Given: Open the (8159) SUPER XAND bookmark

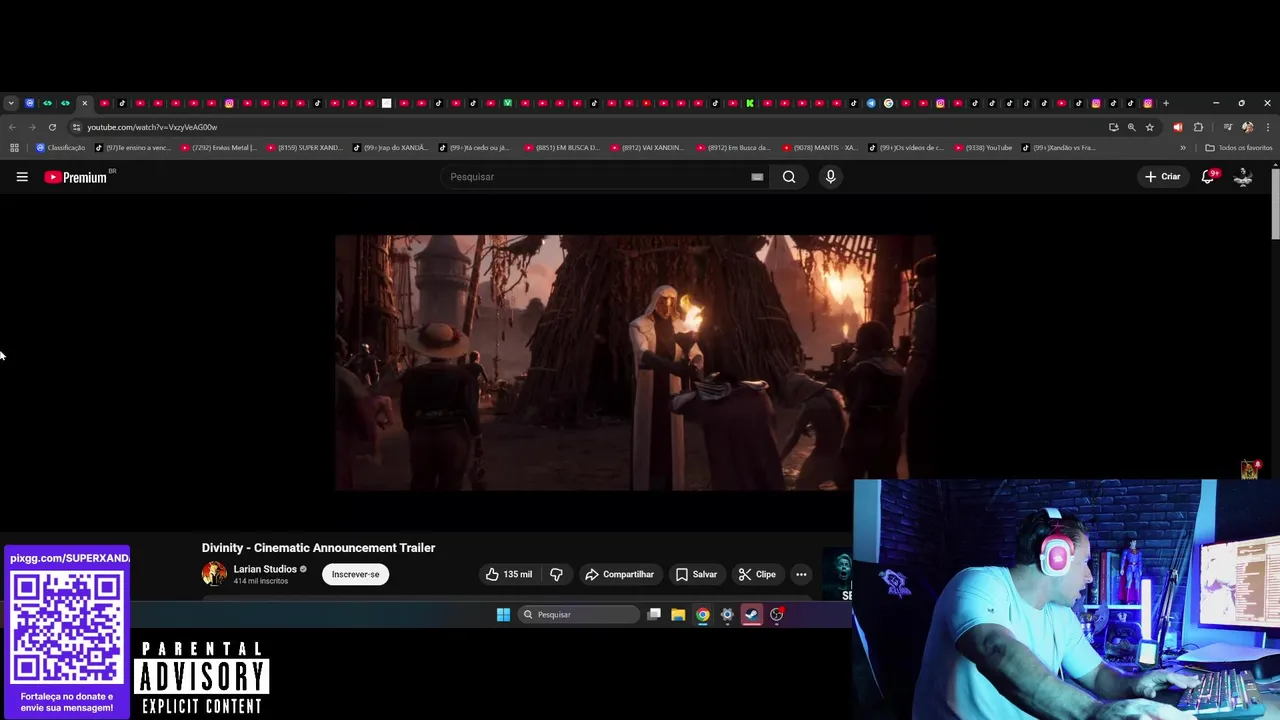Looking at the screenshot, I should 305,148.
